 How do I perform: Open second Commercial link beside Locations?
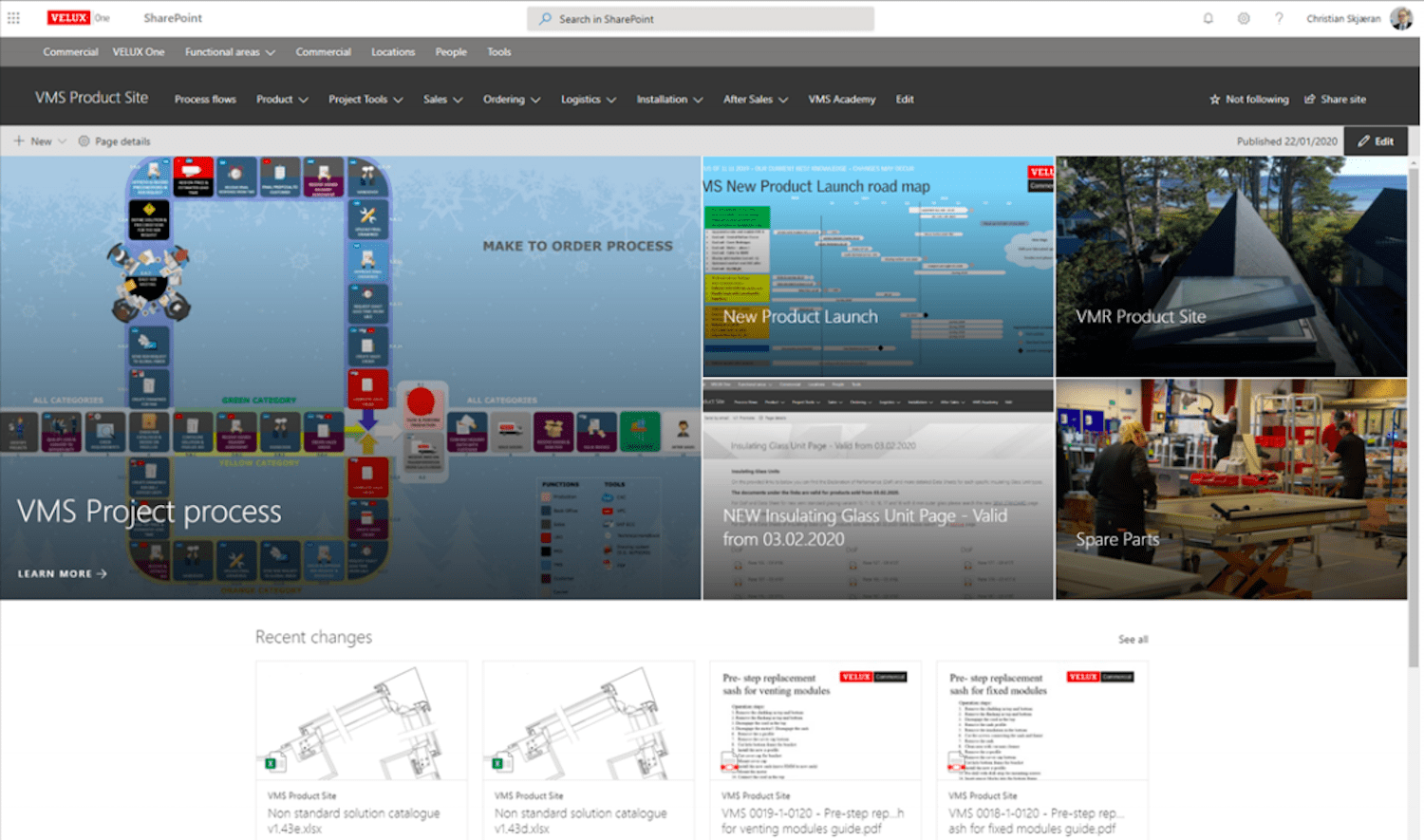pos(323,52)
